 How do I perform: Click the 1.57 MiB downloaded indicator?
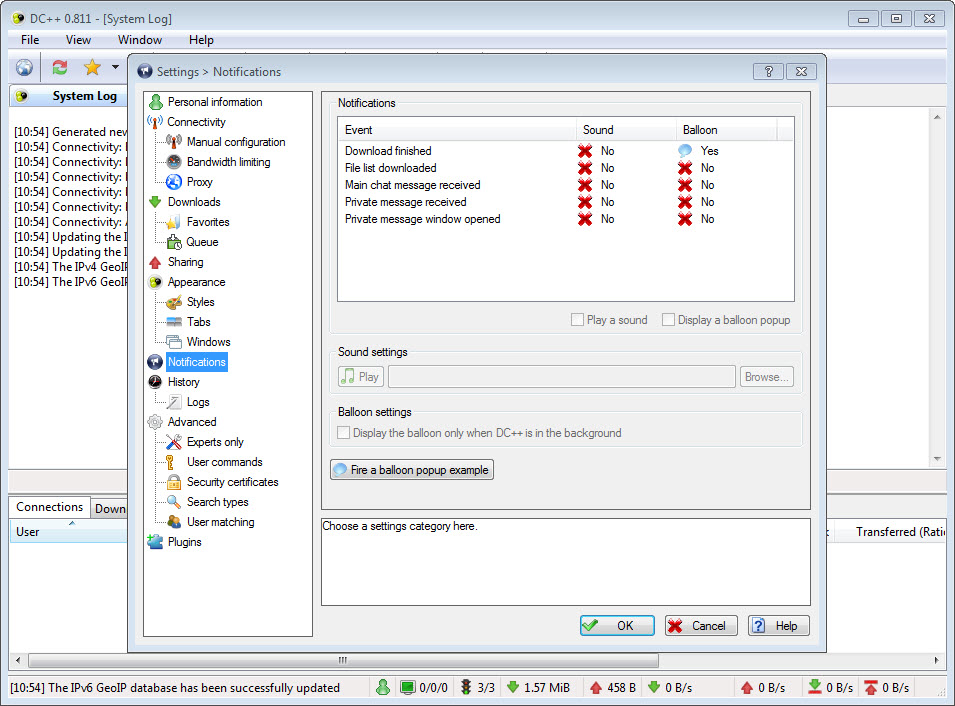pyautogui.click(x=538, y=688)
